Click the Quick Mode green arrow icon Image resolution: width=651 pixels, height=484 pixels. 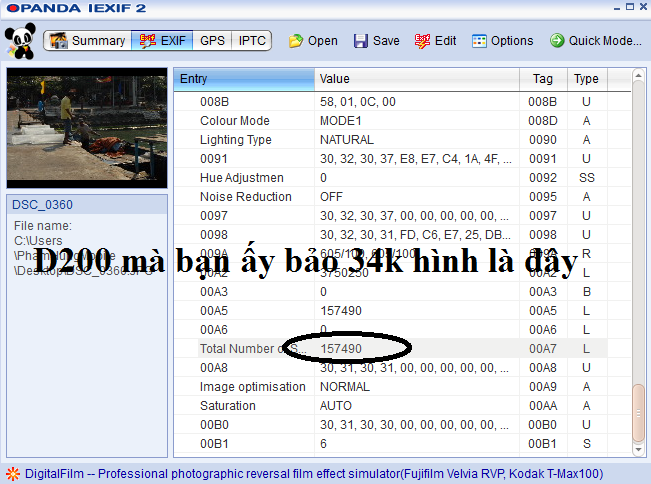click(557, 40)
